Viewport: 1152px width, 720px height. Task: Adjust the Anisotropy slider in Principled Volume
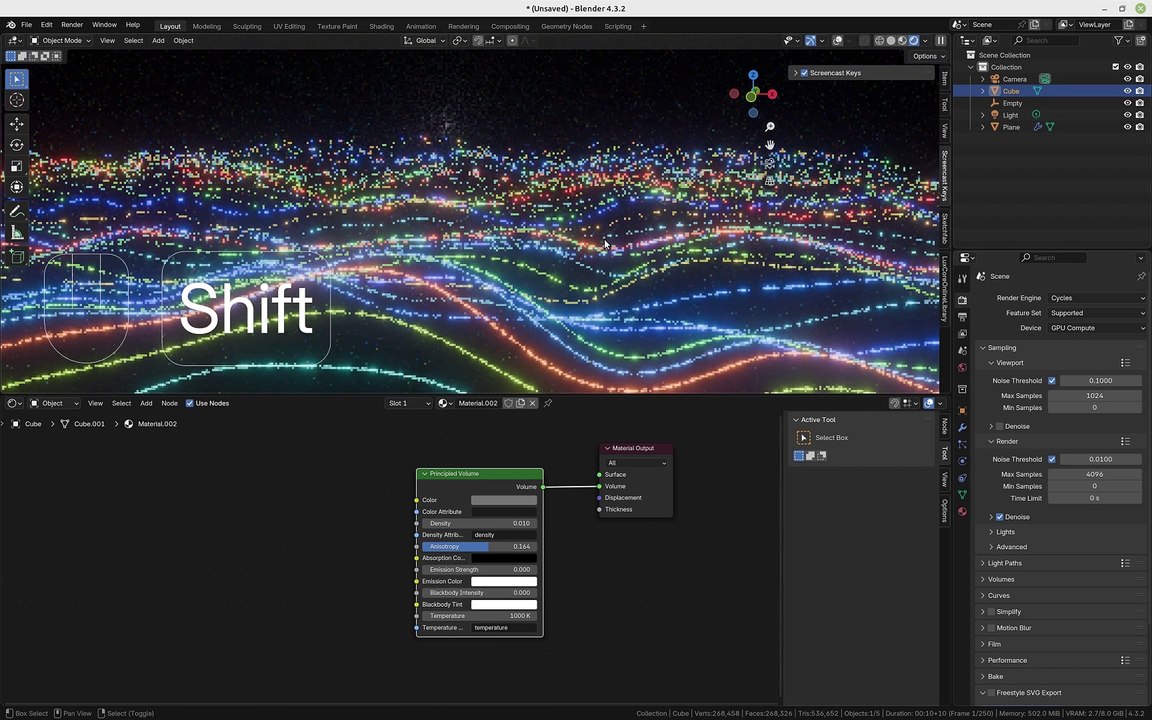(479, 547)
